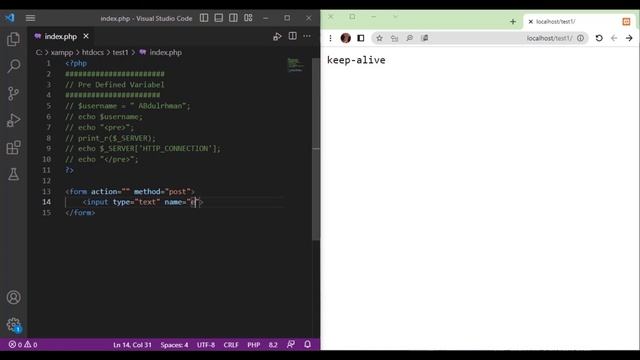The image size is (640, 360).
Task: Run the PHP file using the editor run icon
Action: [x=277, y=36]
